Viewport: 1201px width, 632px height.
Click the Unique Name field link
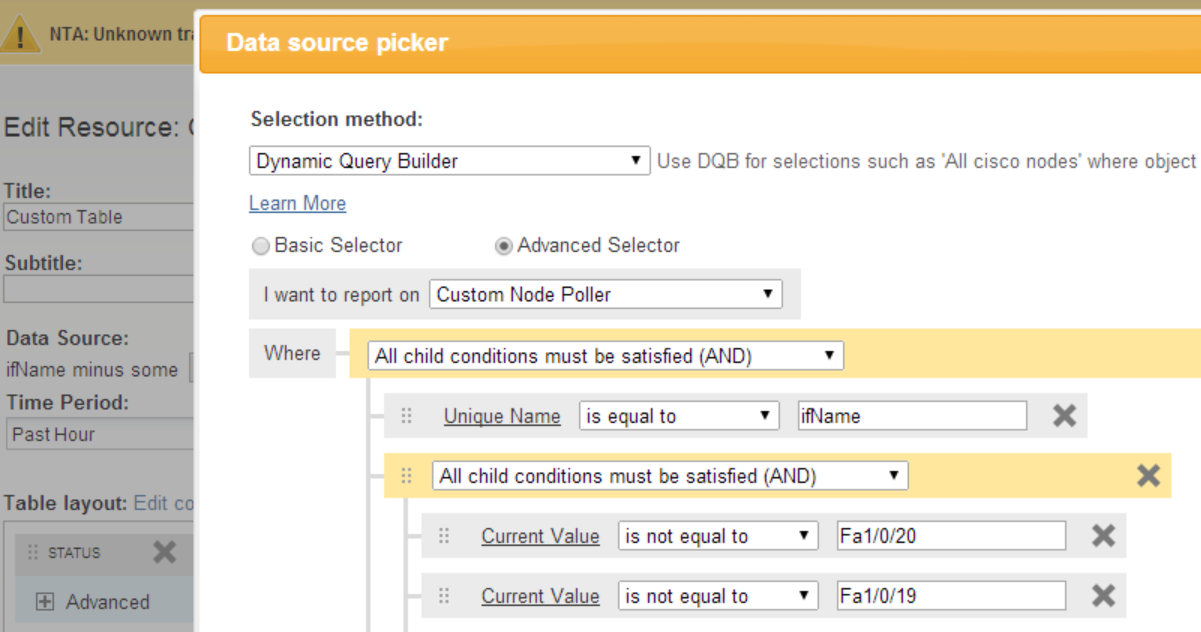coord(502,416)
